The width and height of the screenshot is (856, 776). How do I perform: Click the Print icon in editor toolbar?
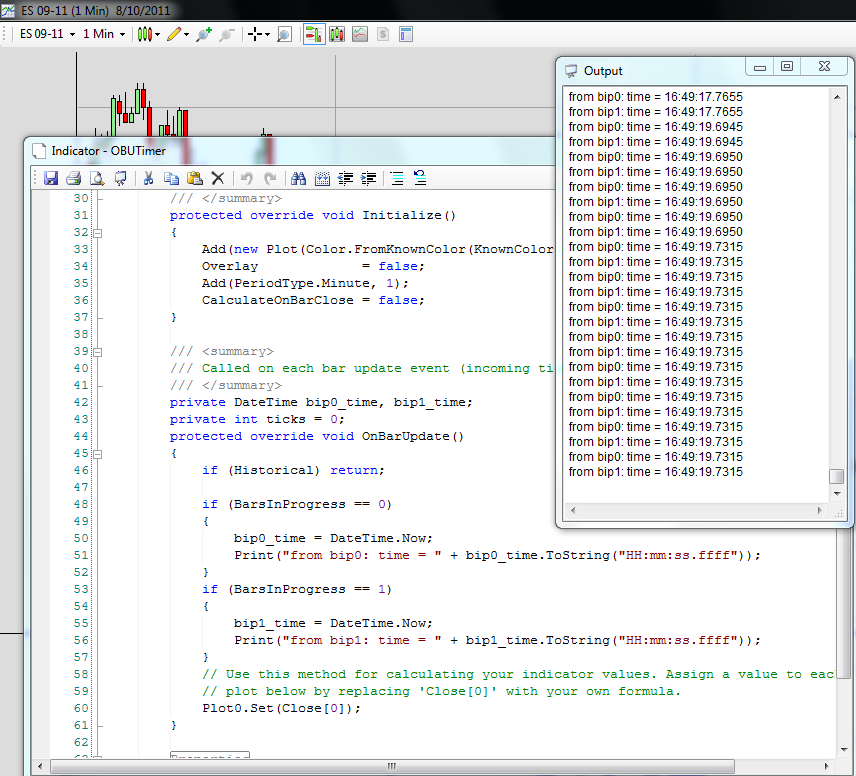(73, 179)
